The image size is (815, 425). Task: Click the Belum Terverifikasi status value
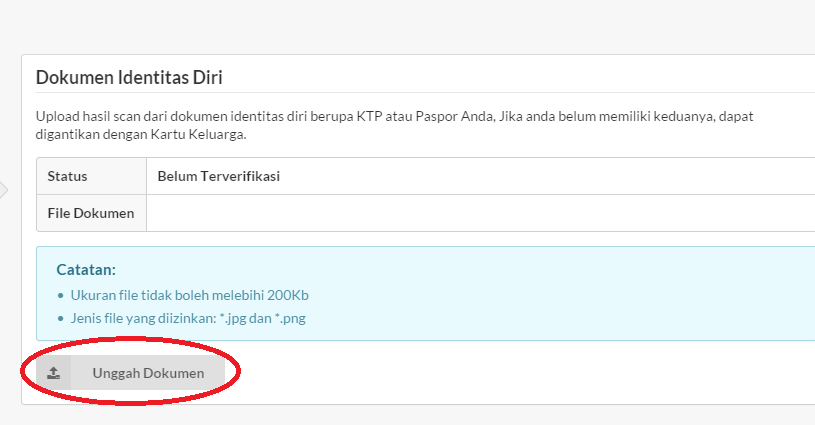click(x=219, y=176)
